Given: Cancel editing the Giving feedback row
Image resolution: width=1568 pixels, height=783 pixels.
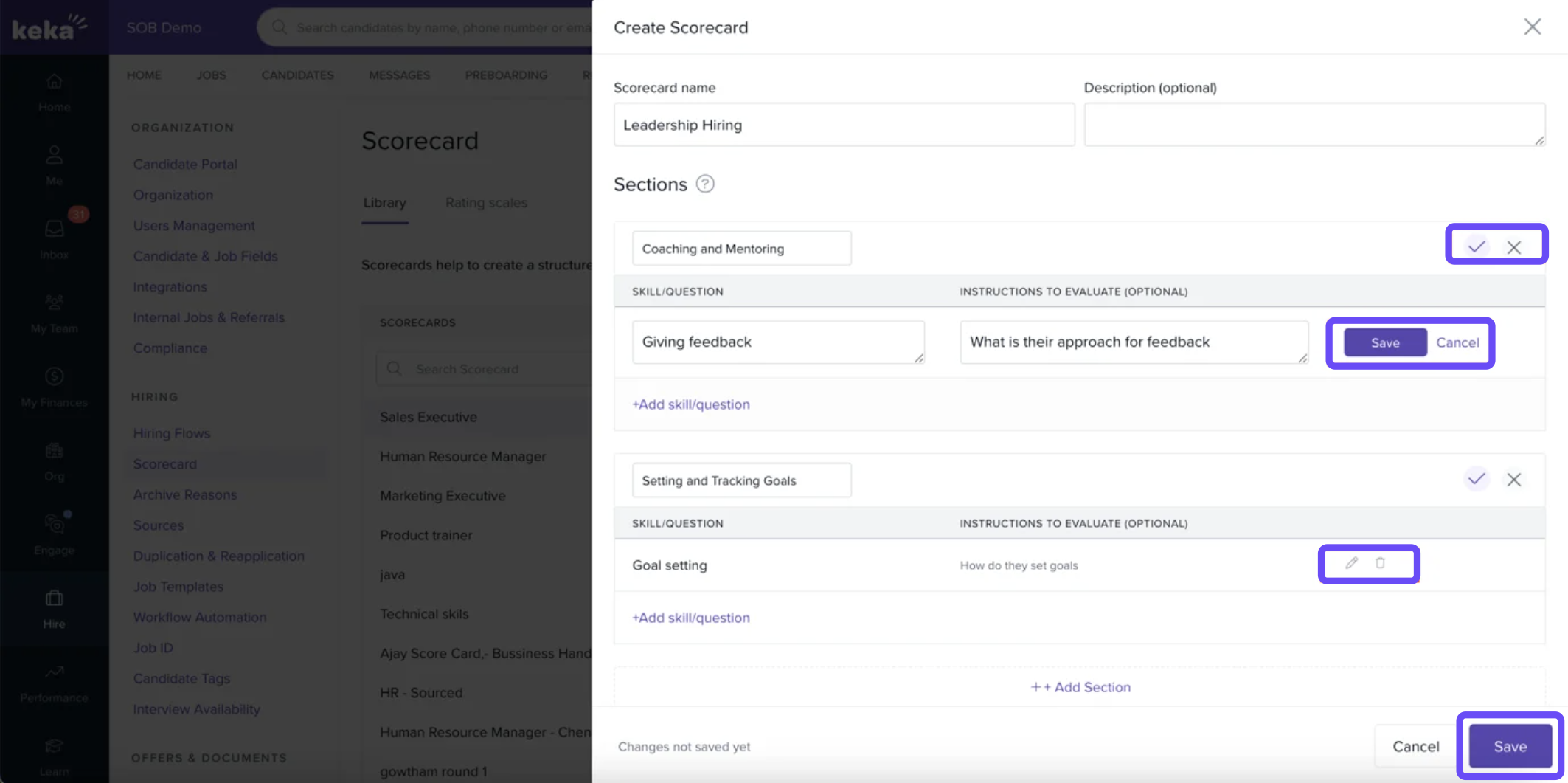Looking at the screenshot, I should pyautogui.click(x=1457, y=342).
